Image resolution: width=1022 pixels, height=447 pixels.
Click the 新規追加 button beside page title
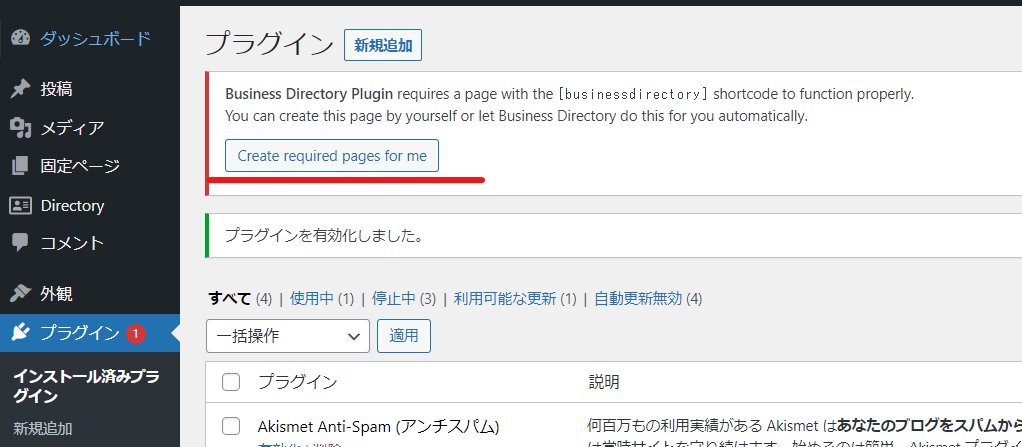(383, 45)
